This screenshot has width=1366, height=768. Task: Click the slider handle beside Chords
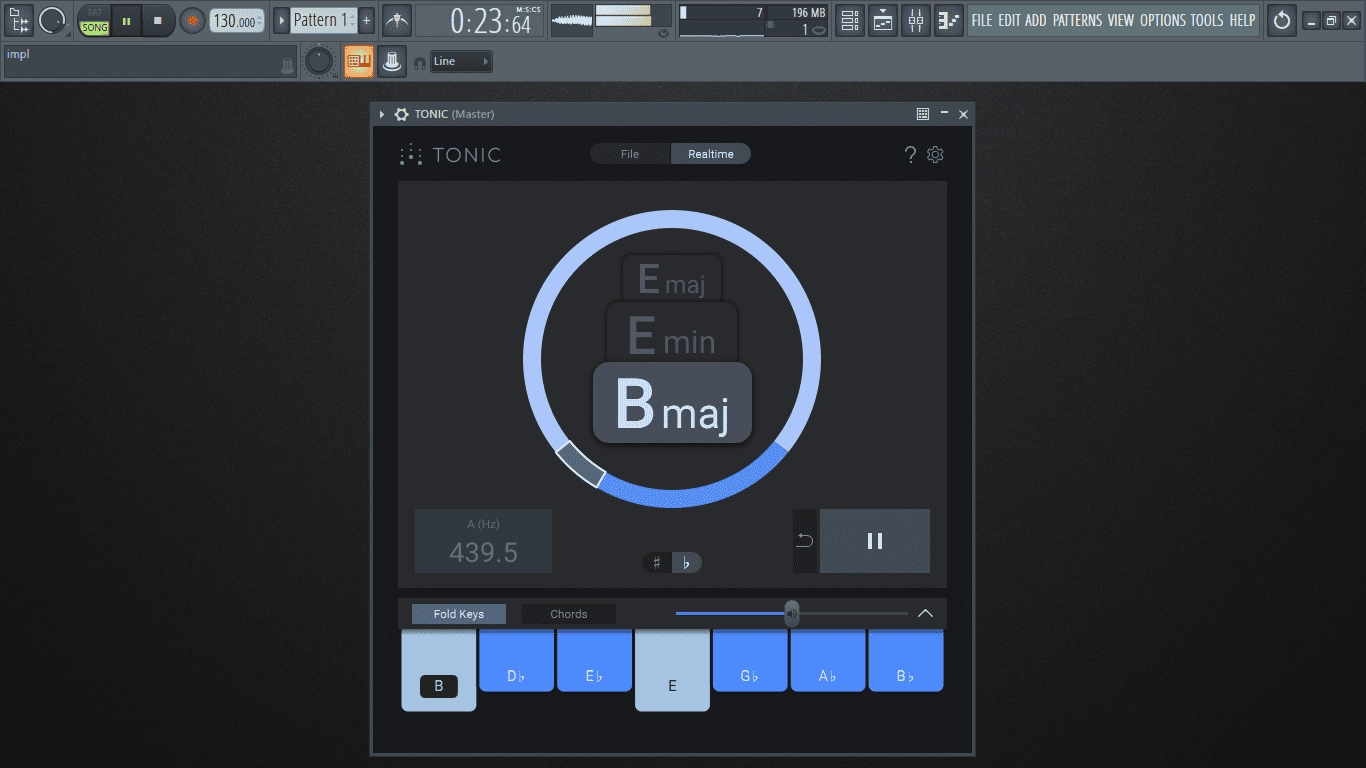(x=792, y=613)
